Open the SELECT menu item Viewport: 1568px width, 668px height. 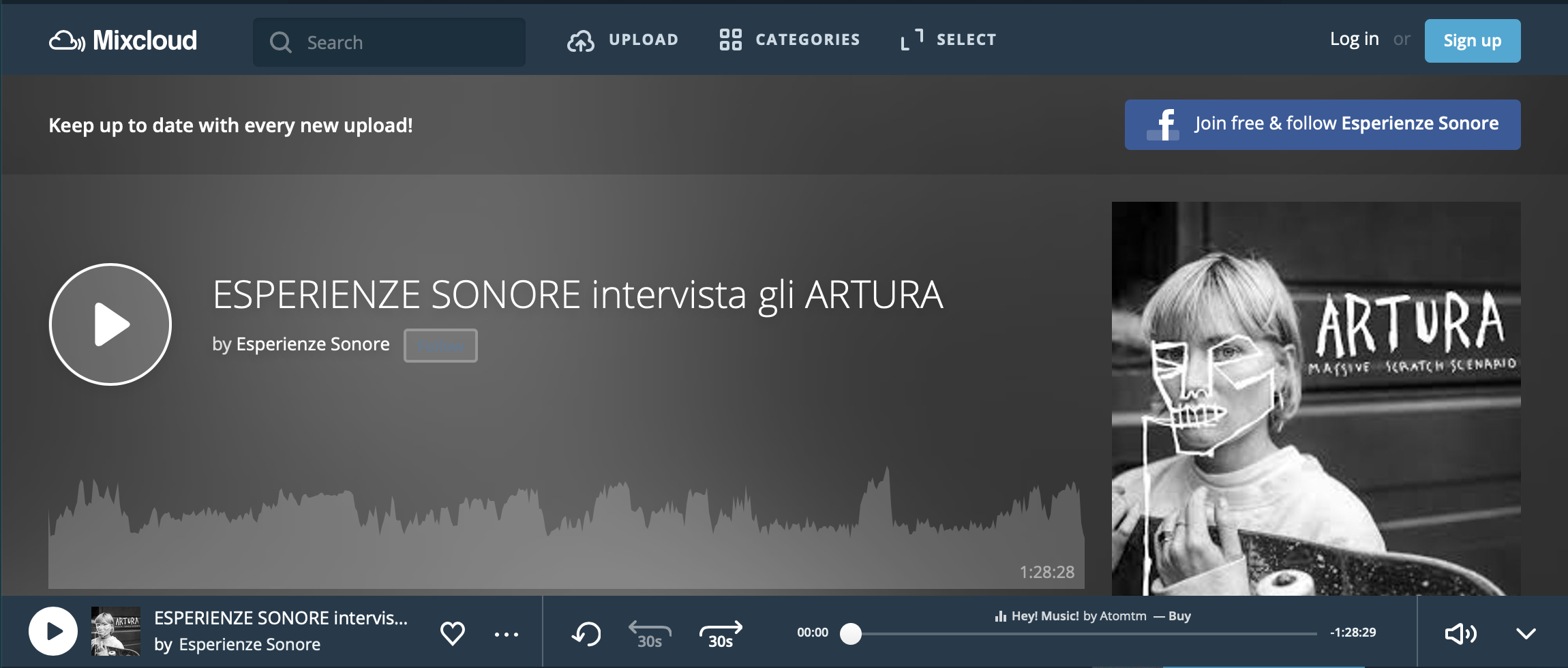point(966,40)
